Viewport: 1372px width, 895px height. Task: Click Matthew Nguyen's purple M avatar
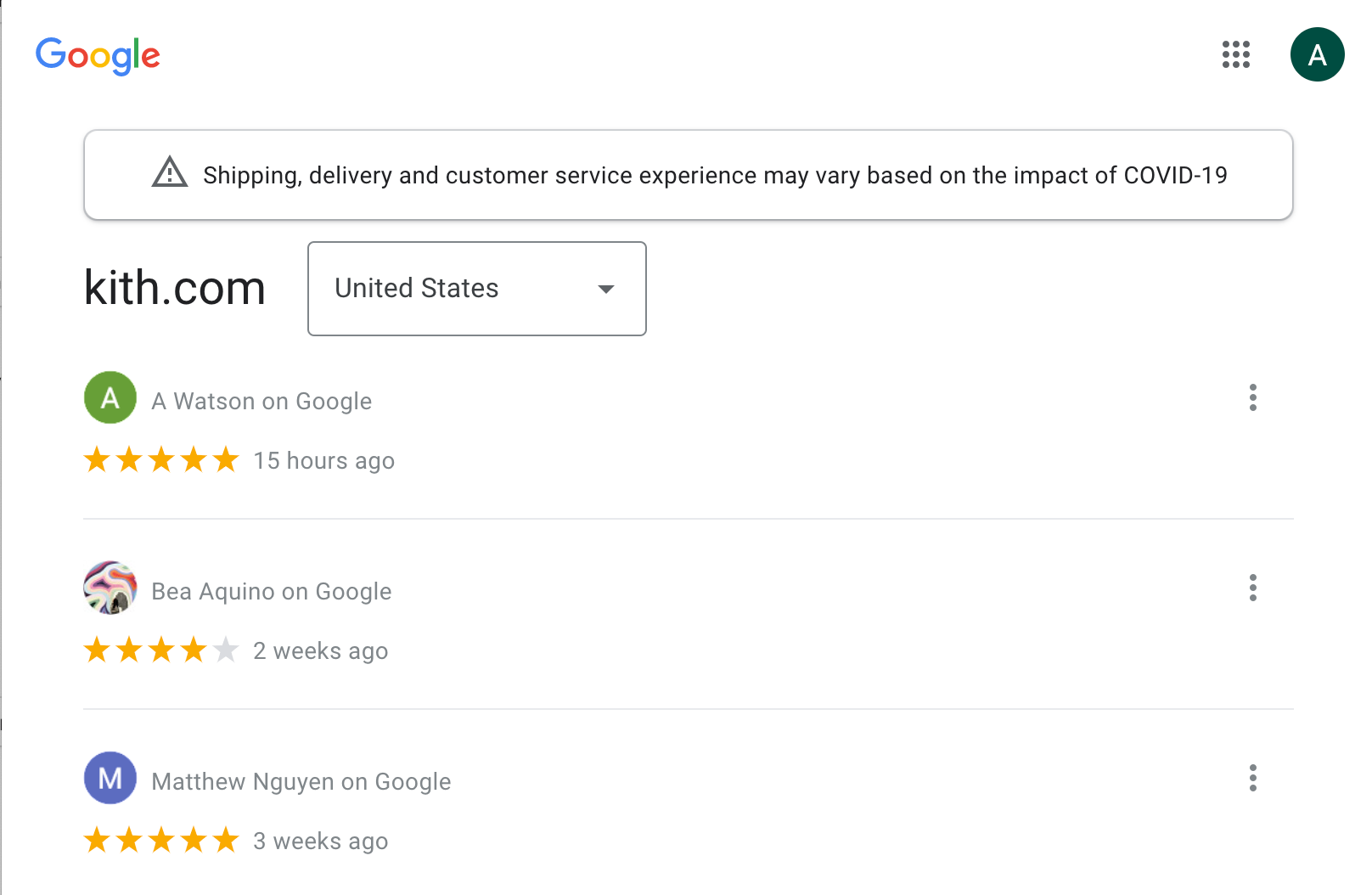110,778
